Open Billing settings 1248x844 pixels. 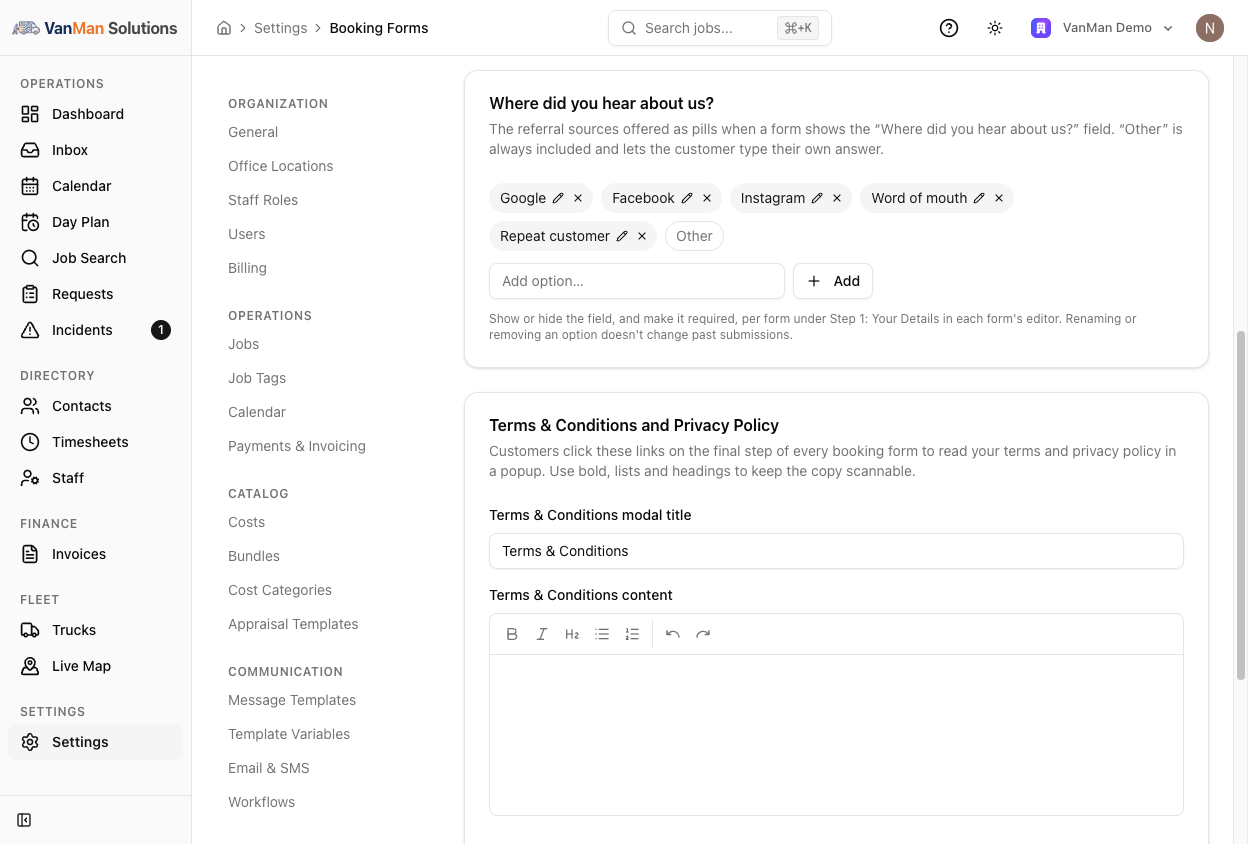point(247,268)
